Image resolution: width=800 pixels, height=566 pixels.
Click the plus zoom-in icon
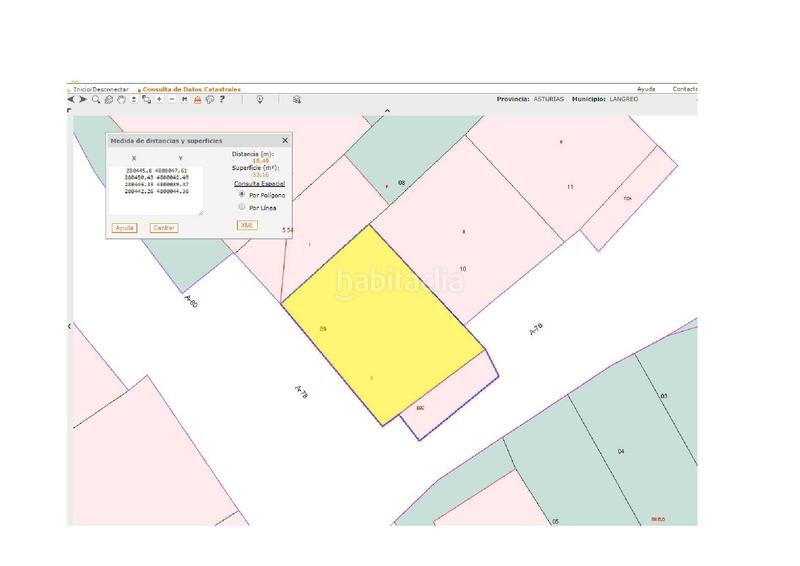[x=159, y=99]
